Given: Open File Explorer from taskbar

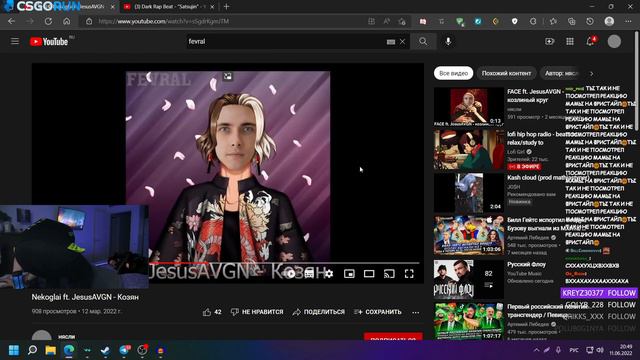Looking at the screenshot, I should (x=51, y=350).
